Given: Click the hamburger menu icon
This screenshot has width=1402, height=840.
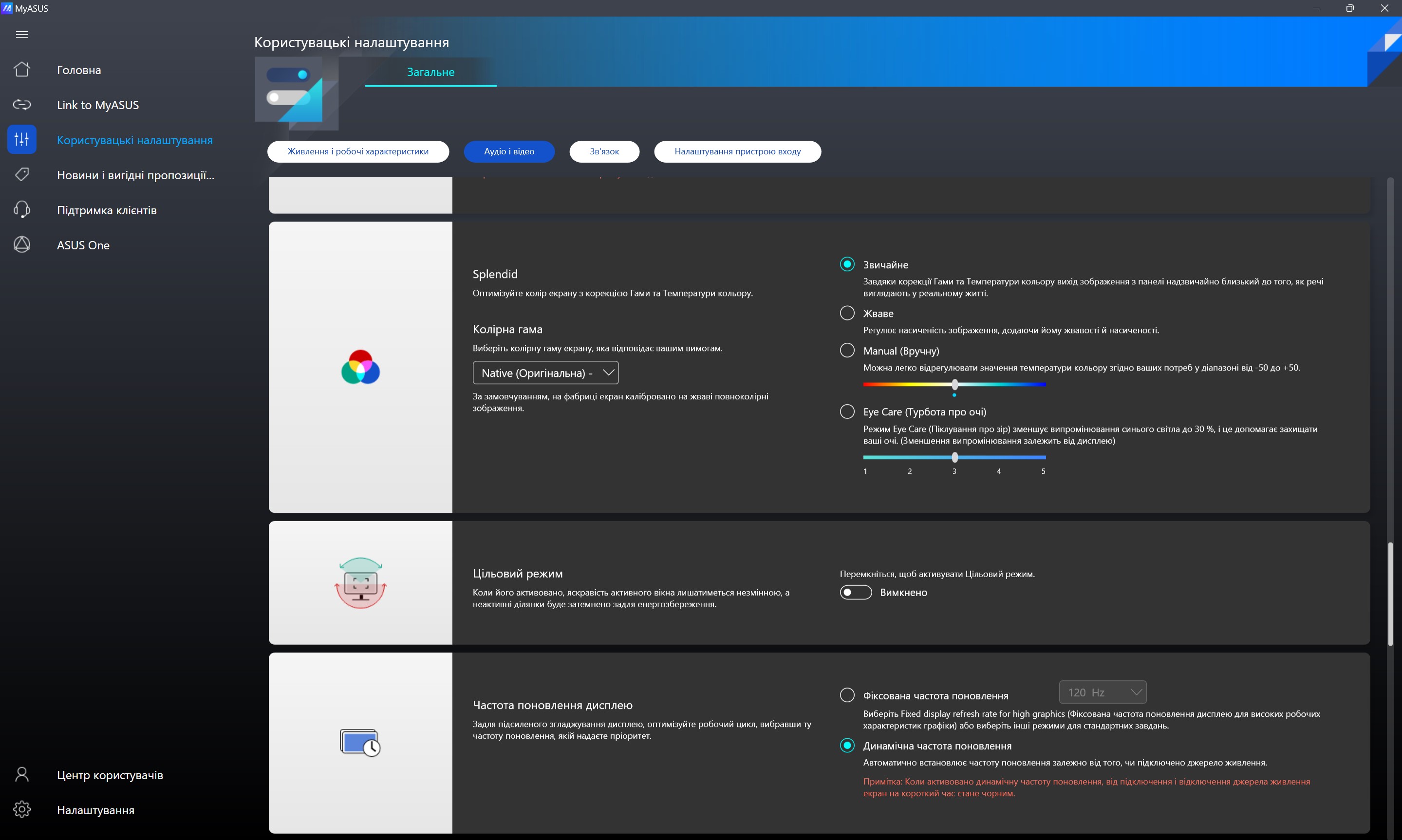Looking at the screenshot, I should pos(21,35).
